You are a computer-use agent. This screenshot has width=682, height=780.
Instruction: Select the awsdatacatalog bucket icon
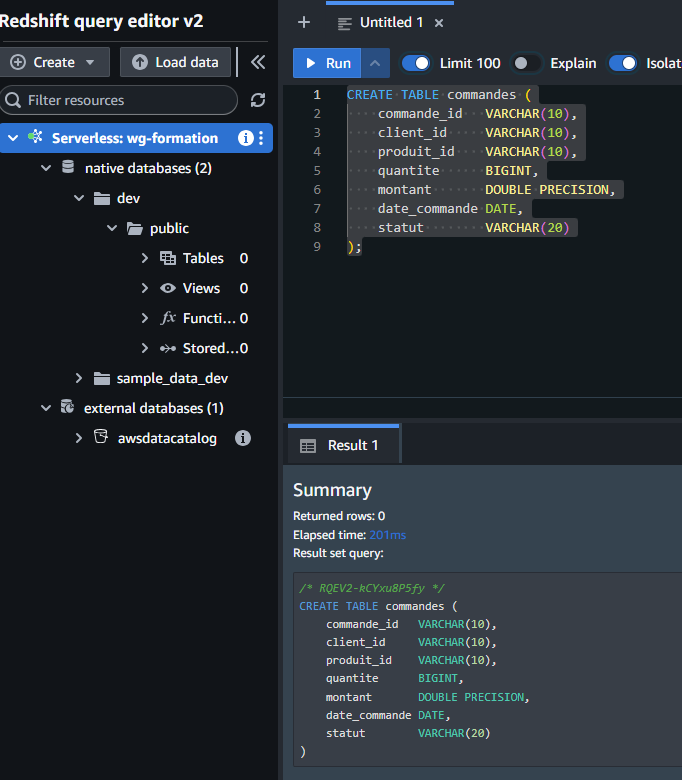pyautogui.click(x=101, y=437)
